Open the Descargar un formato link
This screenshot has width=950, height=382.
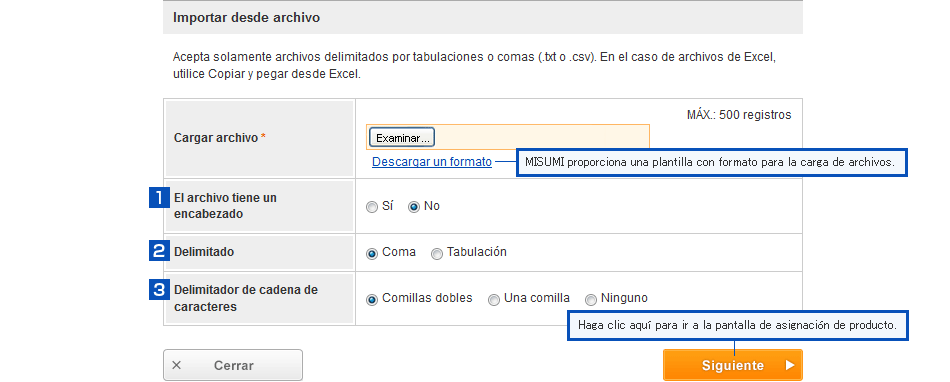pyautogui.click(x=432, y=162)
